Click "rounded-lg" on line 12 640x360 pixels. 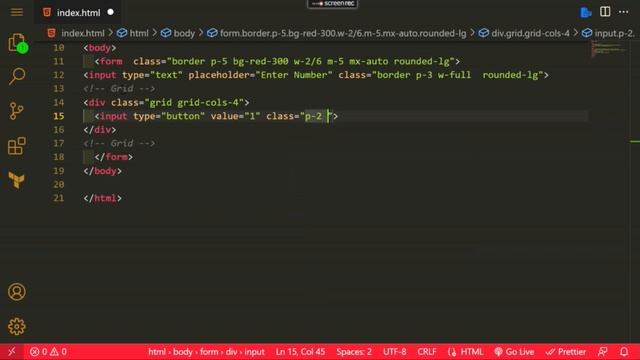tap(510, 75)
